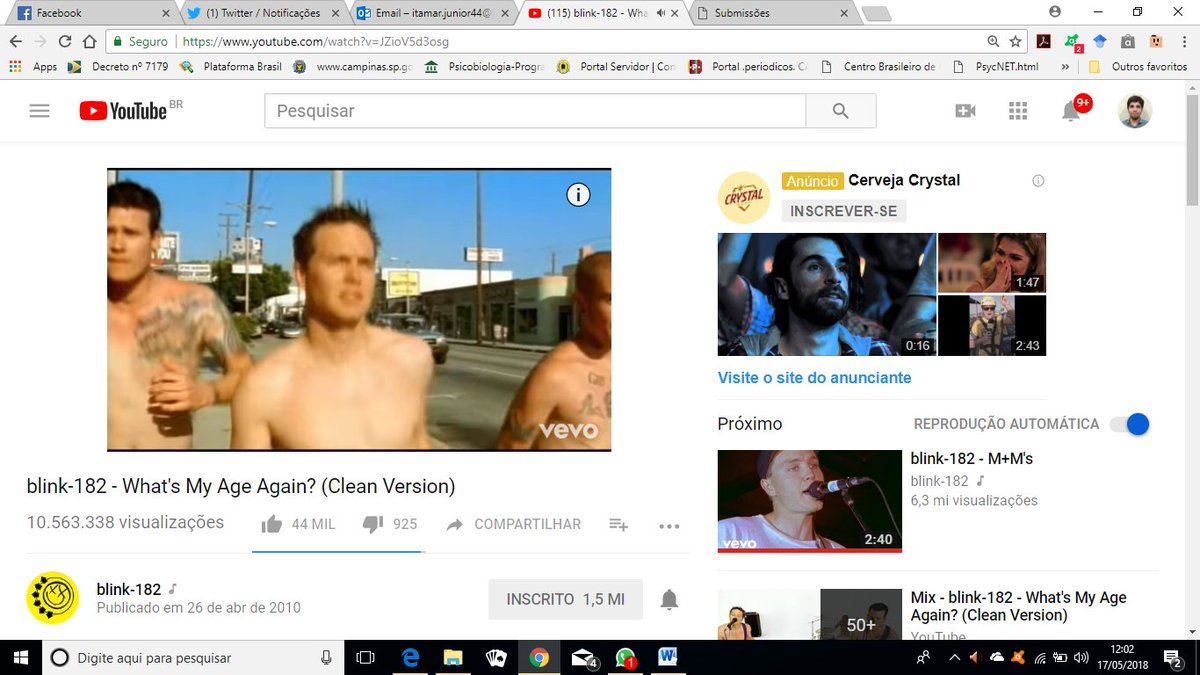Reload the current page
The height and width of the screenshot is (675, 1200).
click(x=65, y=42)
